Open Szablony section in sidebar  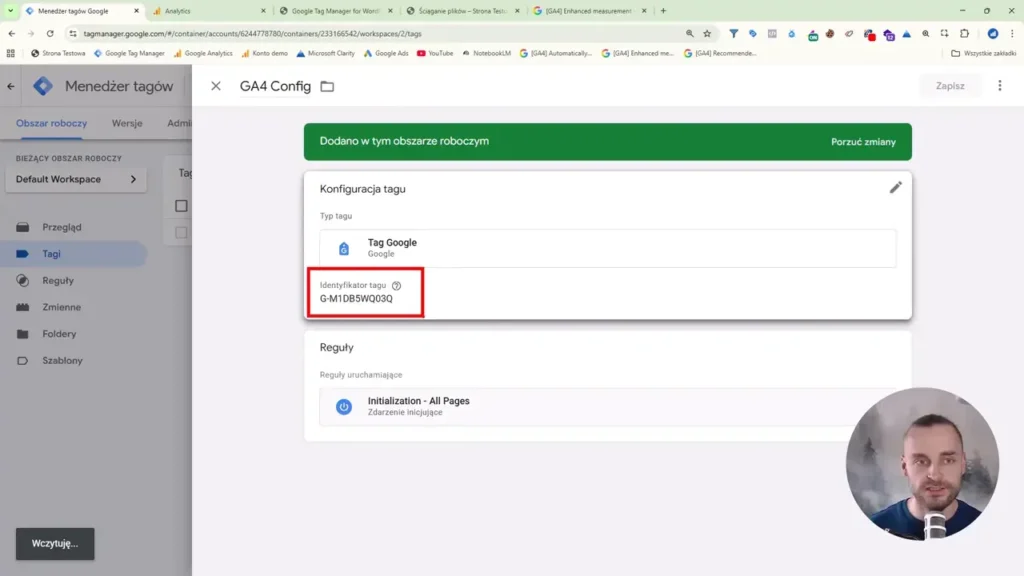click(63, 360)
